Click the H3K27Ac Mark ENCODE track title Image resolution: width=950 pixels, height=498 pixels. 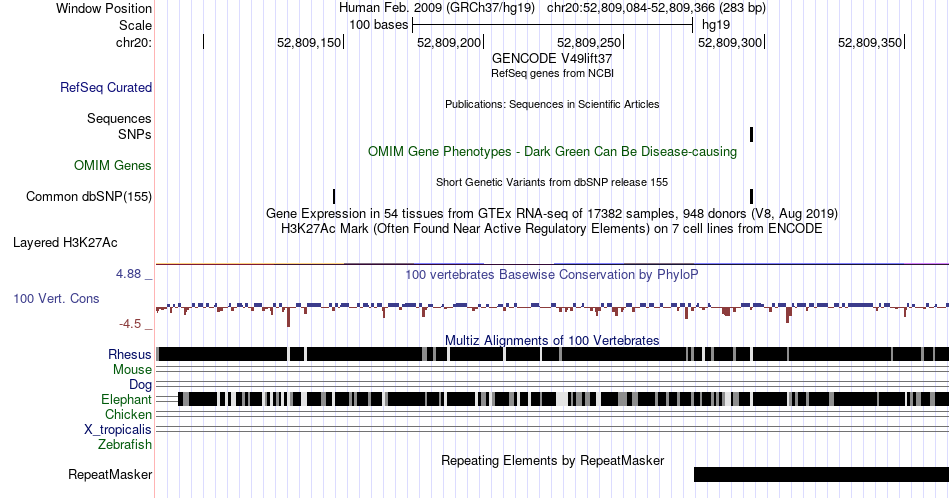[552, 228]
